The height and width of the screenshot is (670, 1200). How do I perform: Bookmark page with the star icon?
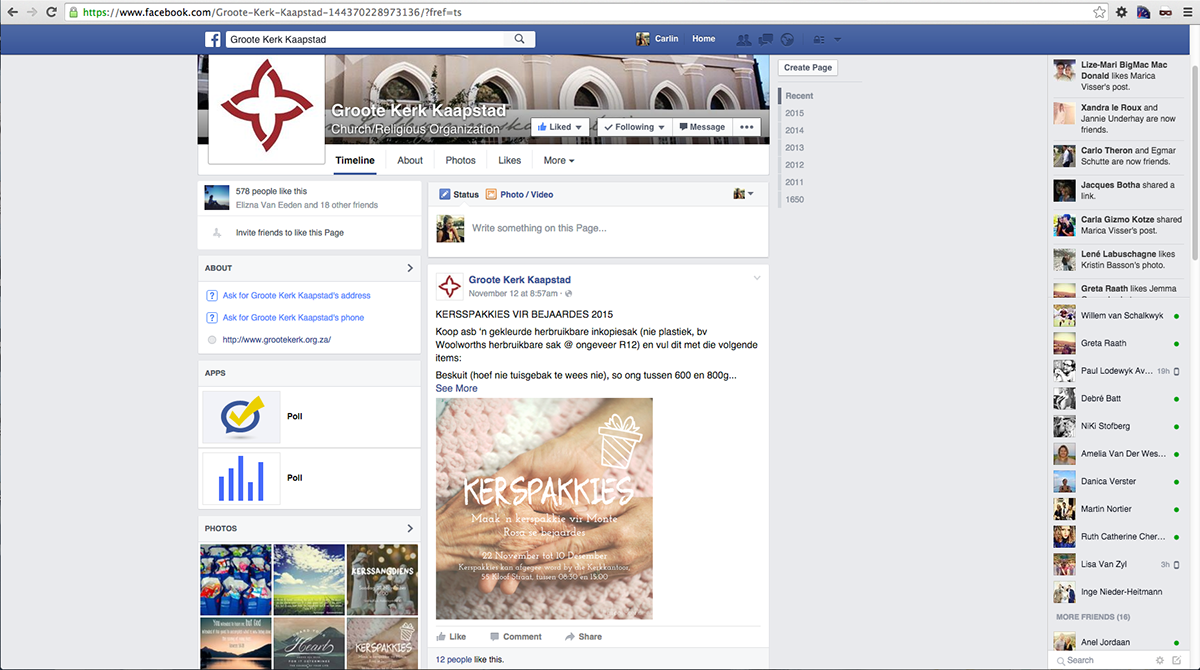1099,12
